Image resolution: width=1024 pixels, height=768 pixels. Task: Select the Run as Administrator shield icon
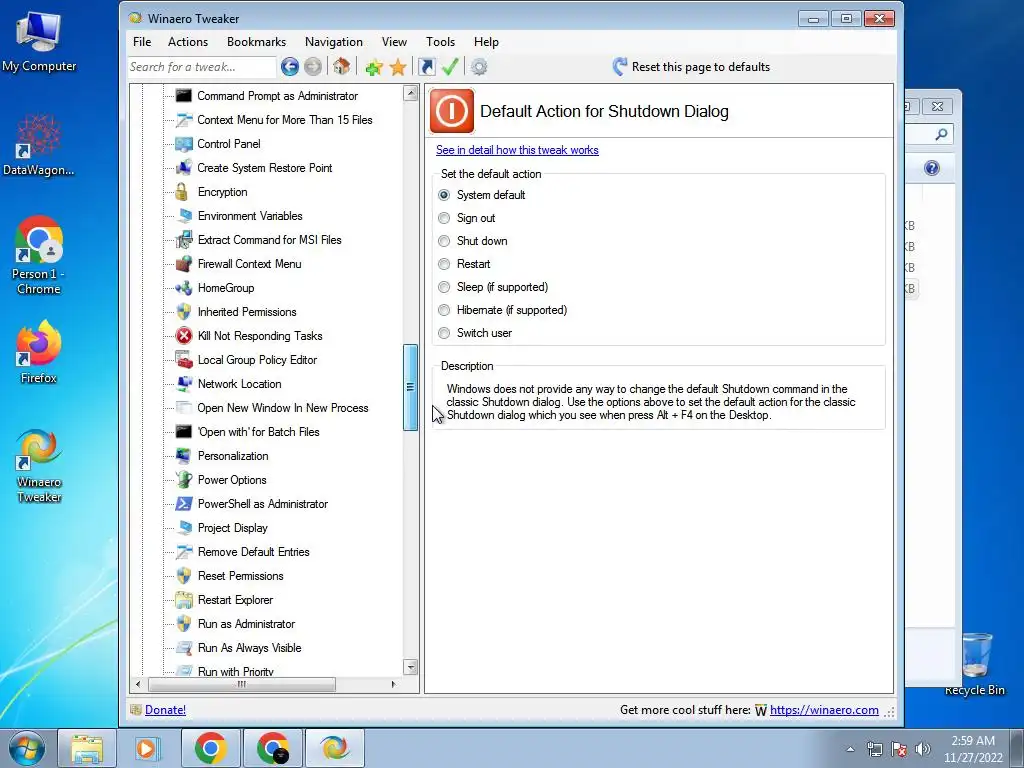tap(184, 624)
